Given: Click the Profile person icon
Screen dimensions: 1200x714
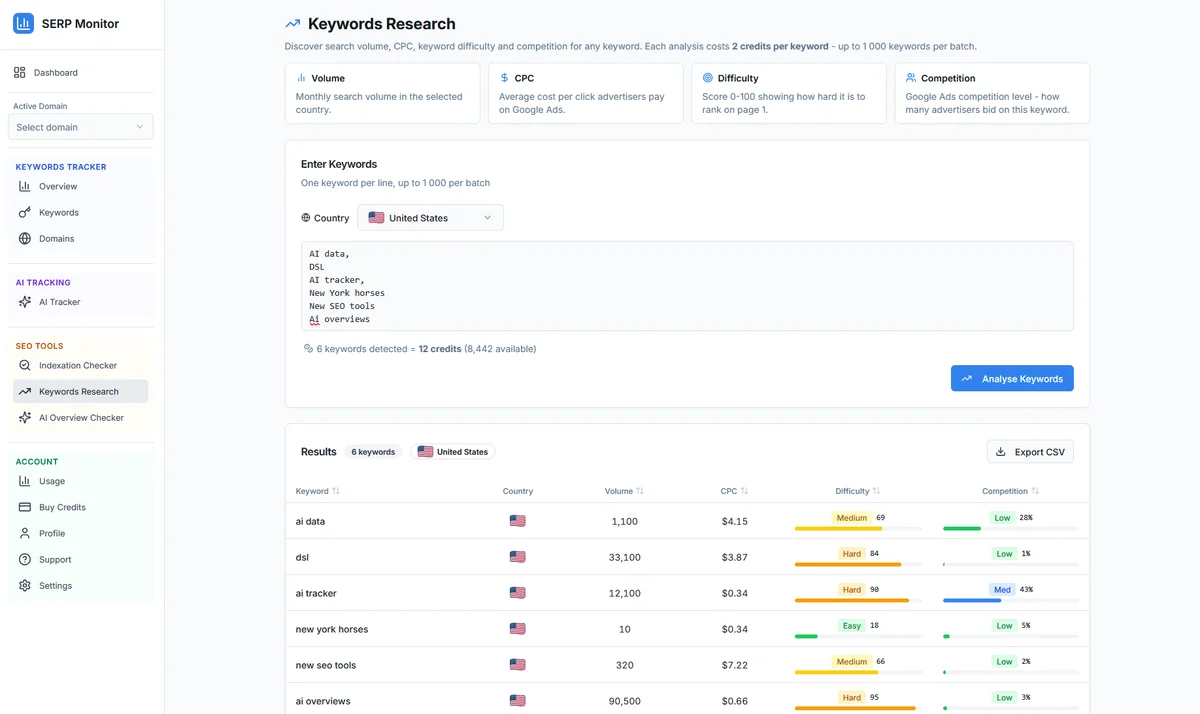Looking at the screenshot, I should [x=25, y=534].
